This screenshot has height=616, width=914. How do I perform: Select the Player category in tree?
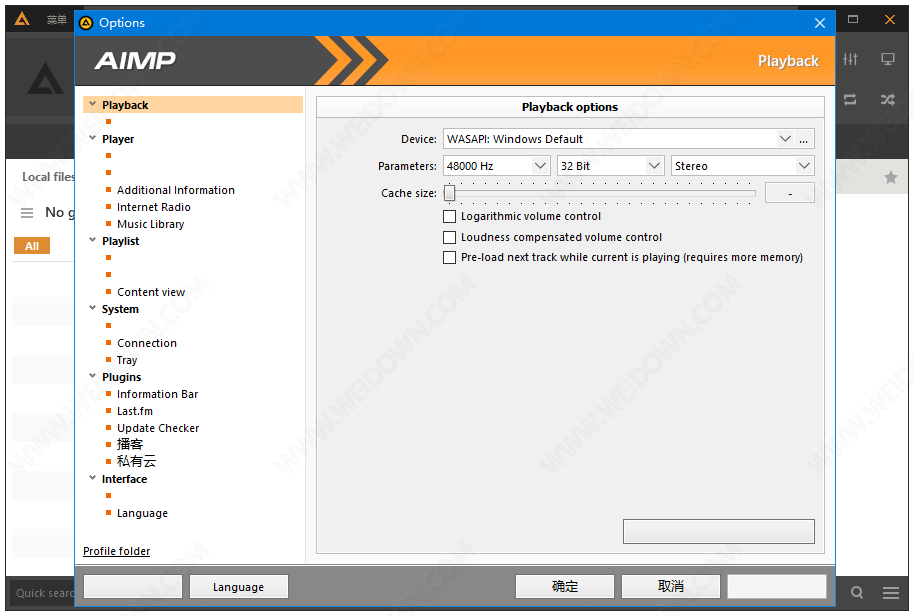pyautogui.click(x=118, y=139)
